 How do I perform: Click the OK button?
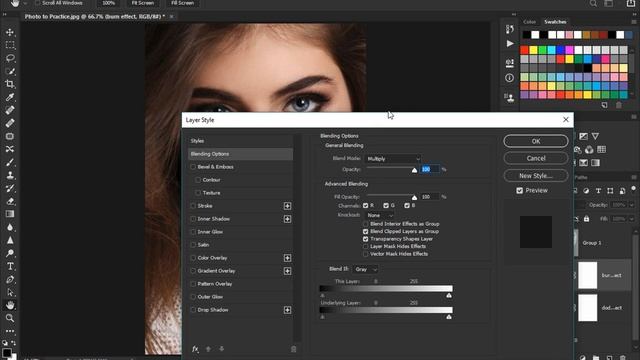pos(536,141)
